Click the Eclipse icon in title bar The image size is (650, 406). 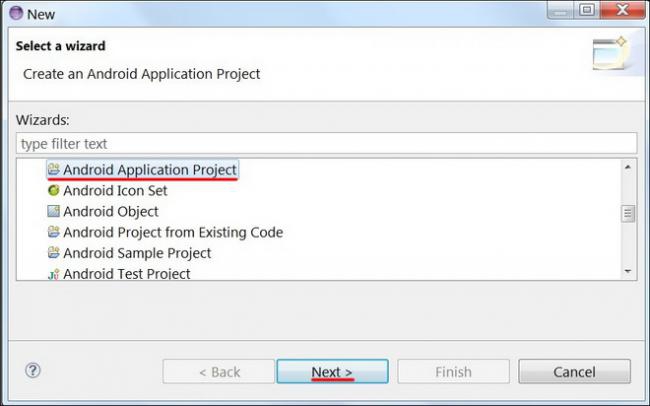tap(14, 14)
